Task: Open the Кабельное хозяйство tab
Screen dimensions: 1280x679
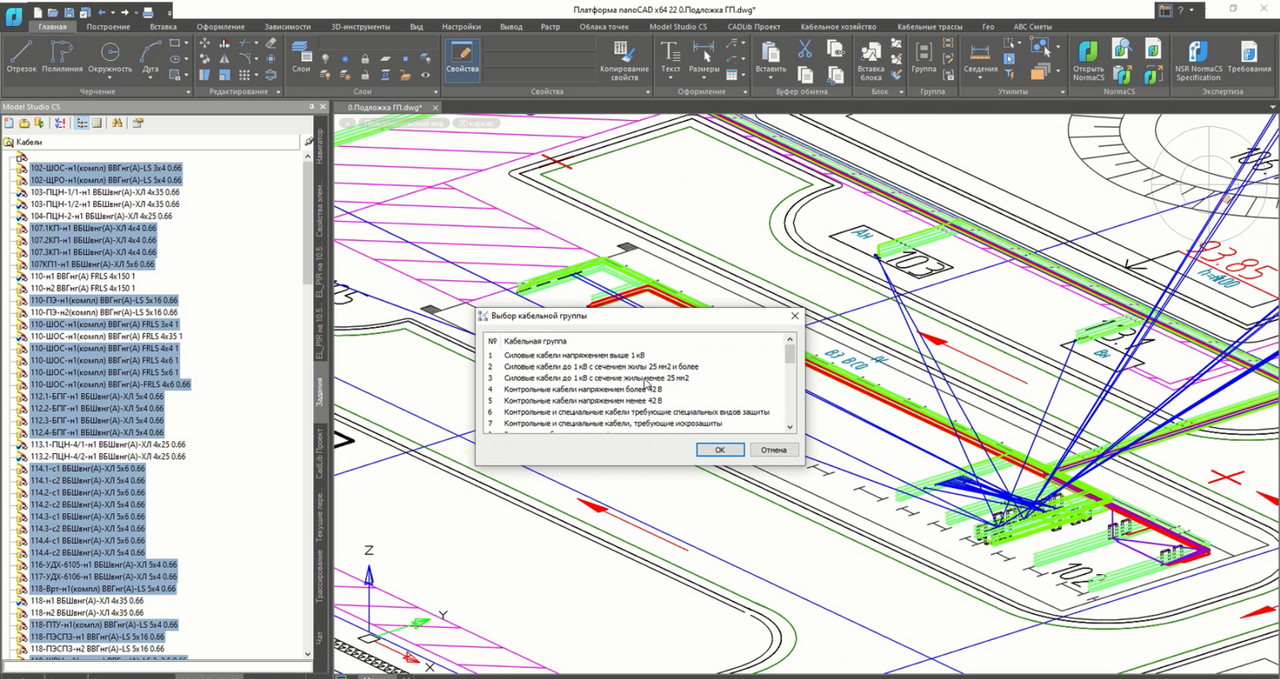Action: 838,27
